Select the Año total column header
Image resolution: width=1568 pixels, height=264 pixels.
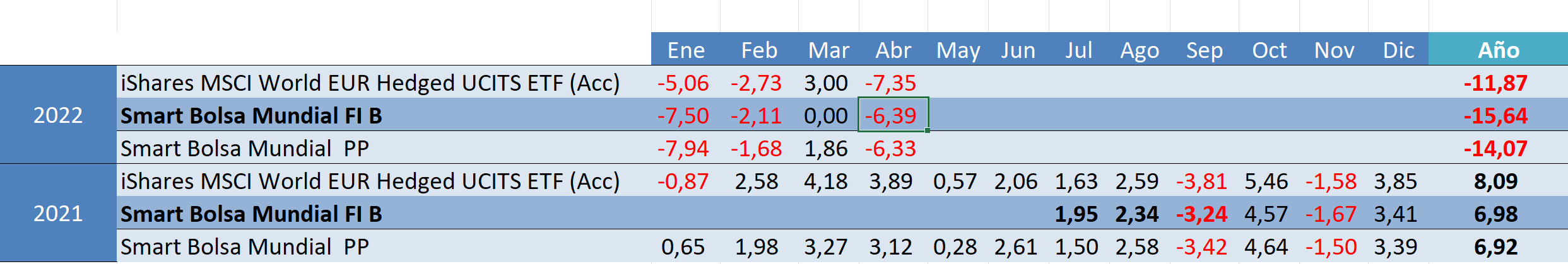[1498, 50]
